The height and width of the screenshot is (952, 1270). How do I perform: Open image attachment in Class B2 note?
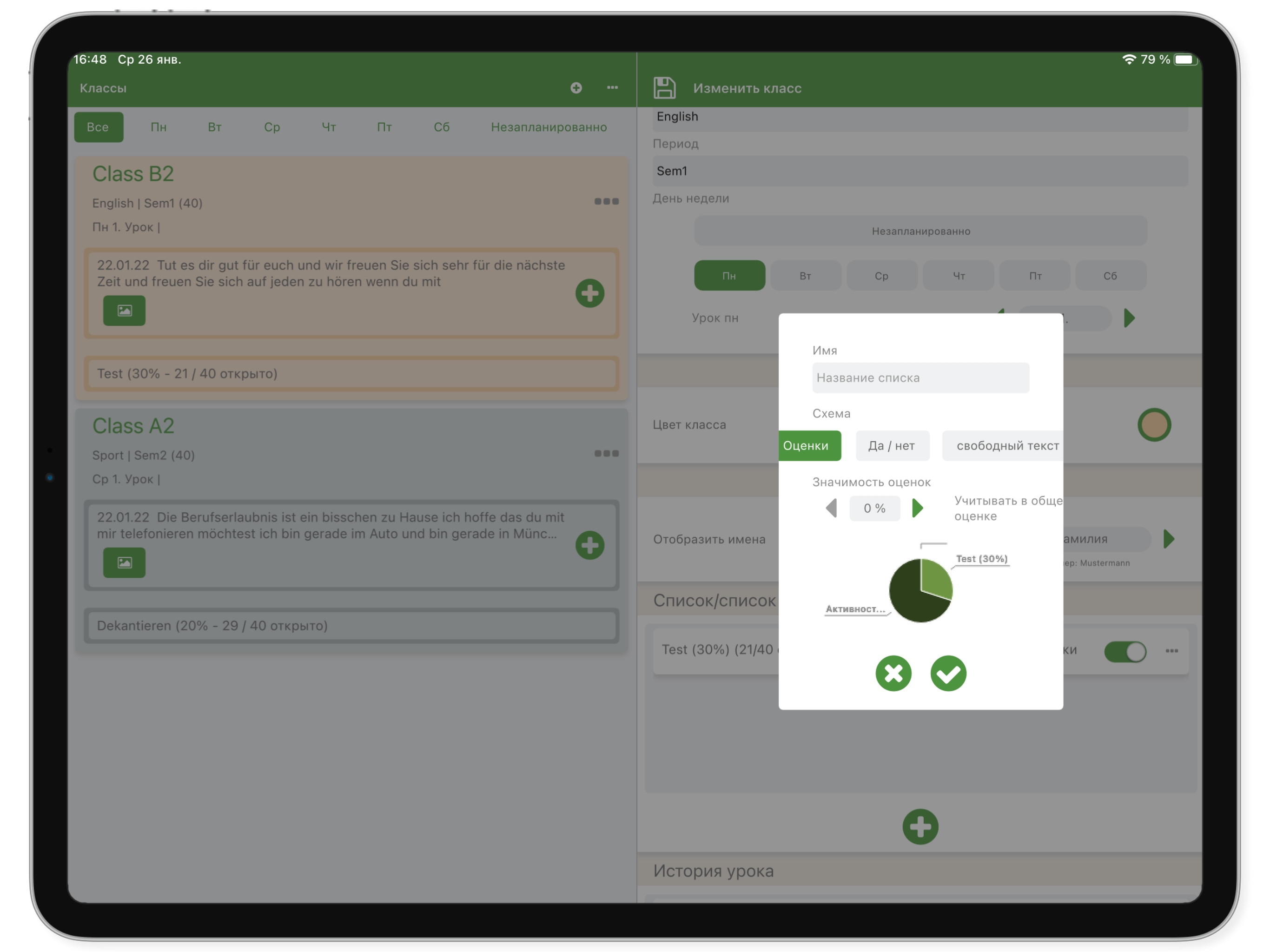(x=124, y=311)
